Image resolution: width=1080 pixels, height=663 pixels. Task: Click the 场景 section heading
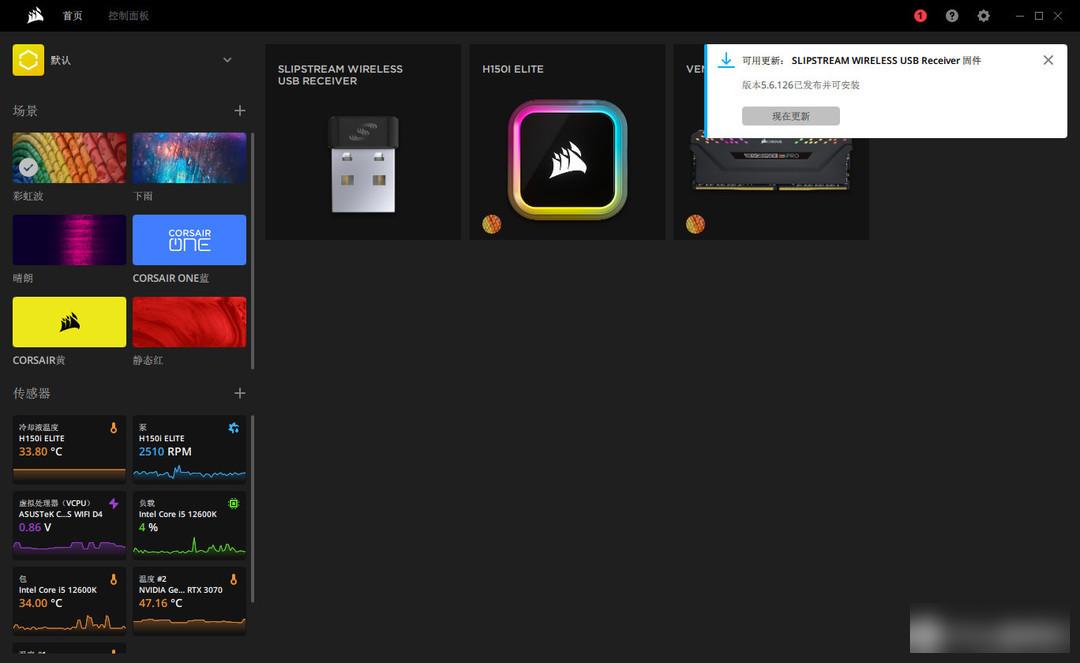coord(25,111)
